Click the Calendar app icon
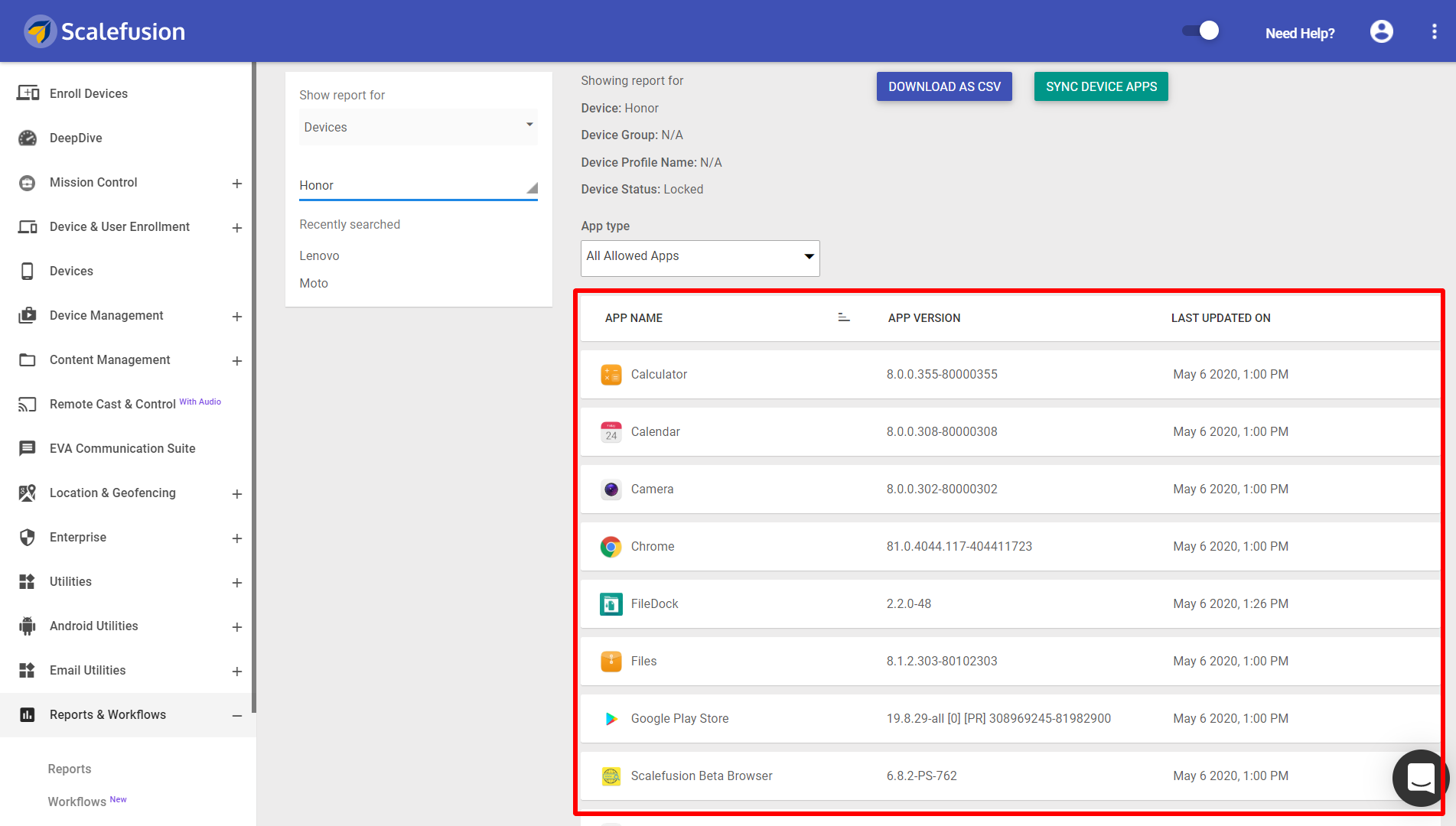This screenshot has height=826, width=1456. pyautogui.click(x=611, y=432)
